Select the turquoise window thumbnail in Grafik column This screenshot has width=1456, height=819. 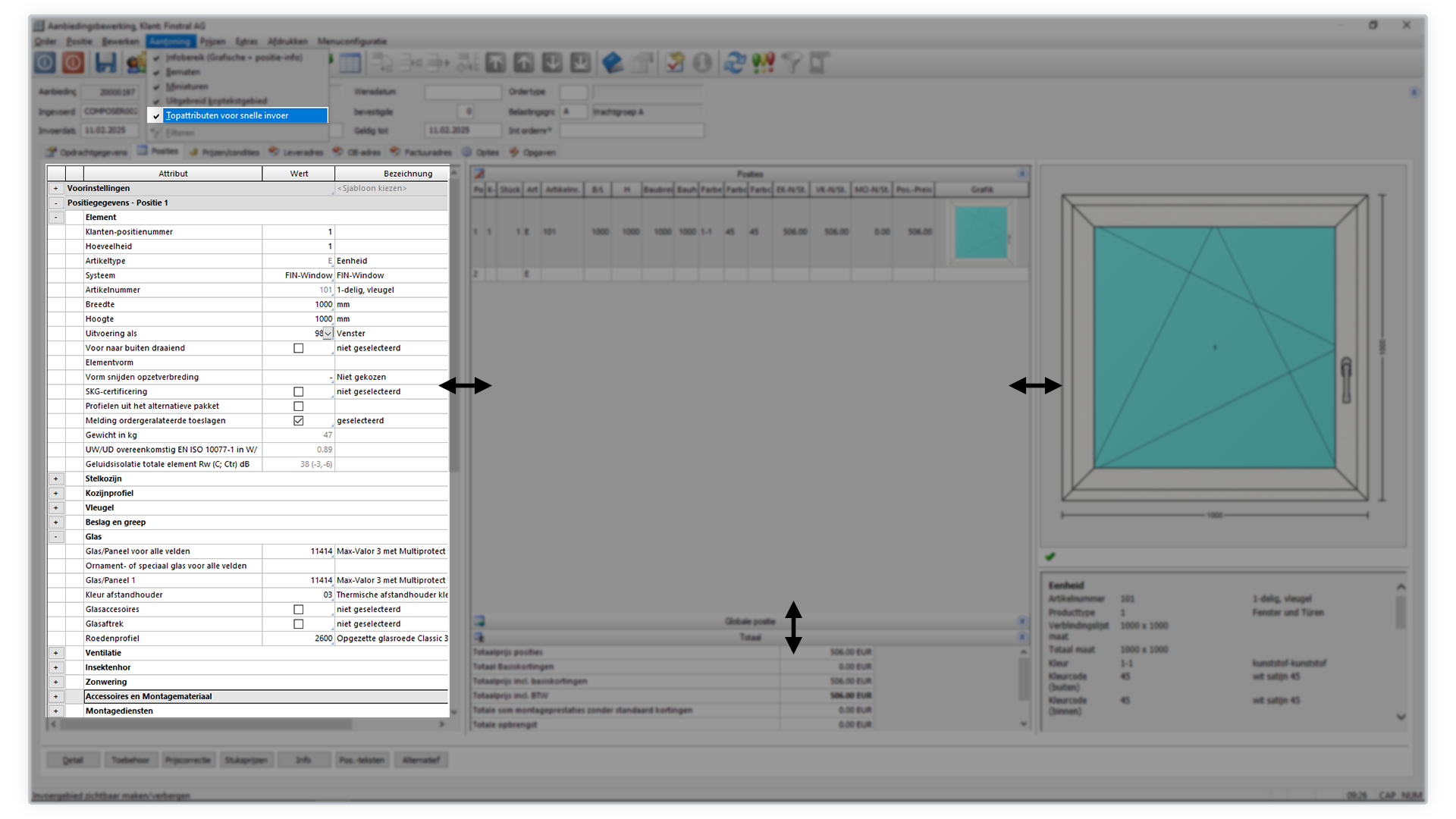pos(981,232)
